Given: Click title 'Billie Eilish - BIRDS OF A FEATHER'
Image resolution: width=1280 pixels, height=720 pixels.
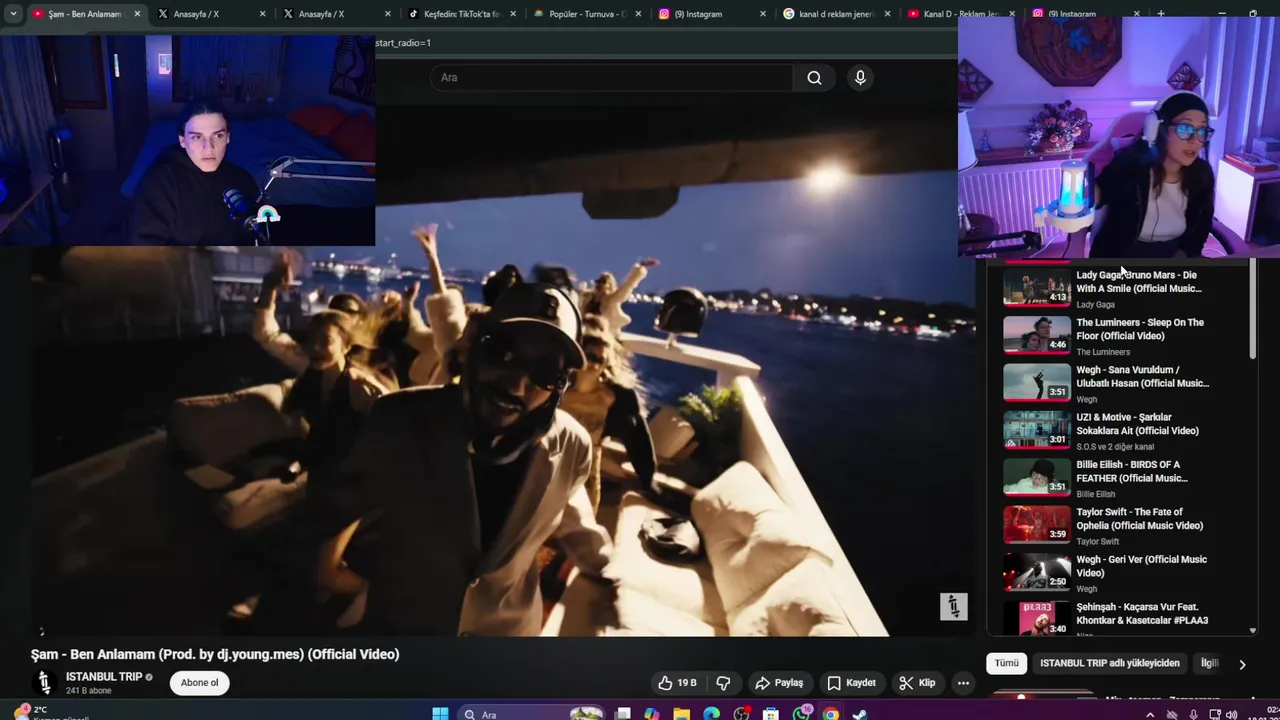Looking at the screenshot, I should coord(1131,471).
